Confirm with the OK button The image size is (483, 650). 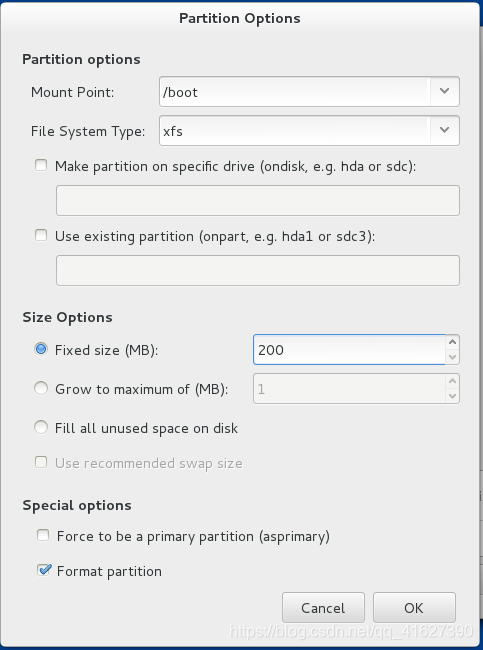click(x=414, y=608)
